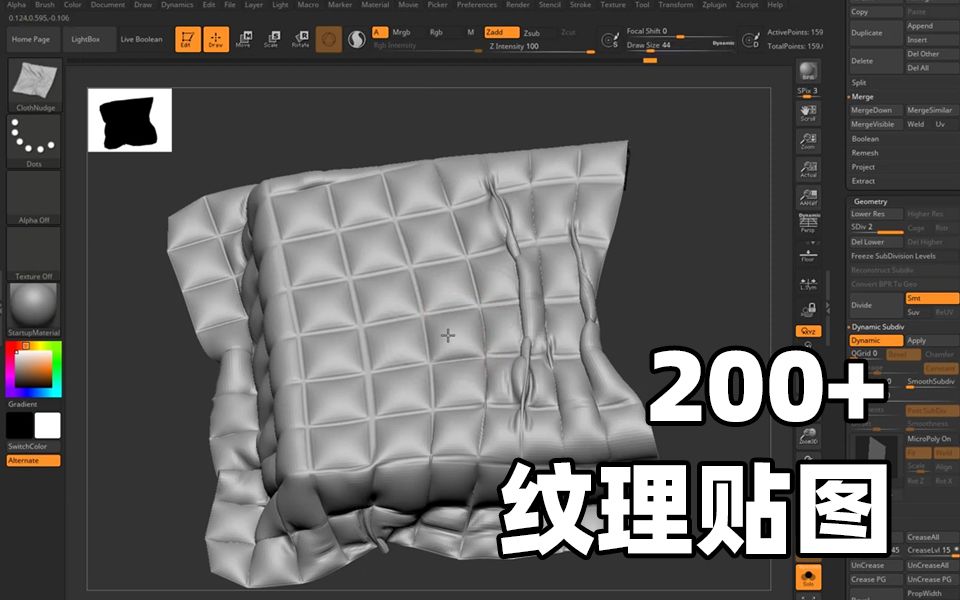960x600 pixels.
Task: Open the Document menu
Action: pyautogui.click(x=108, y=5)
